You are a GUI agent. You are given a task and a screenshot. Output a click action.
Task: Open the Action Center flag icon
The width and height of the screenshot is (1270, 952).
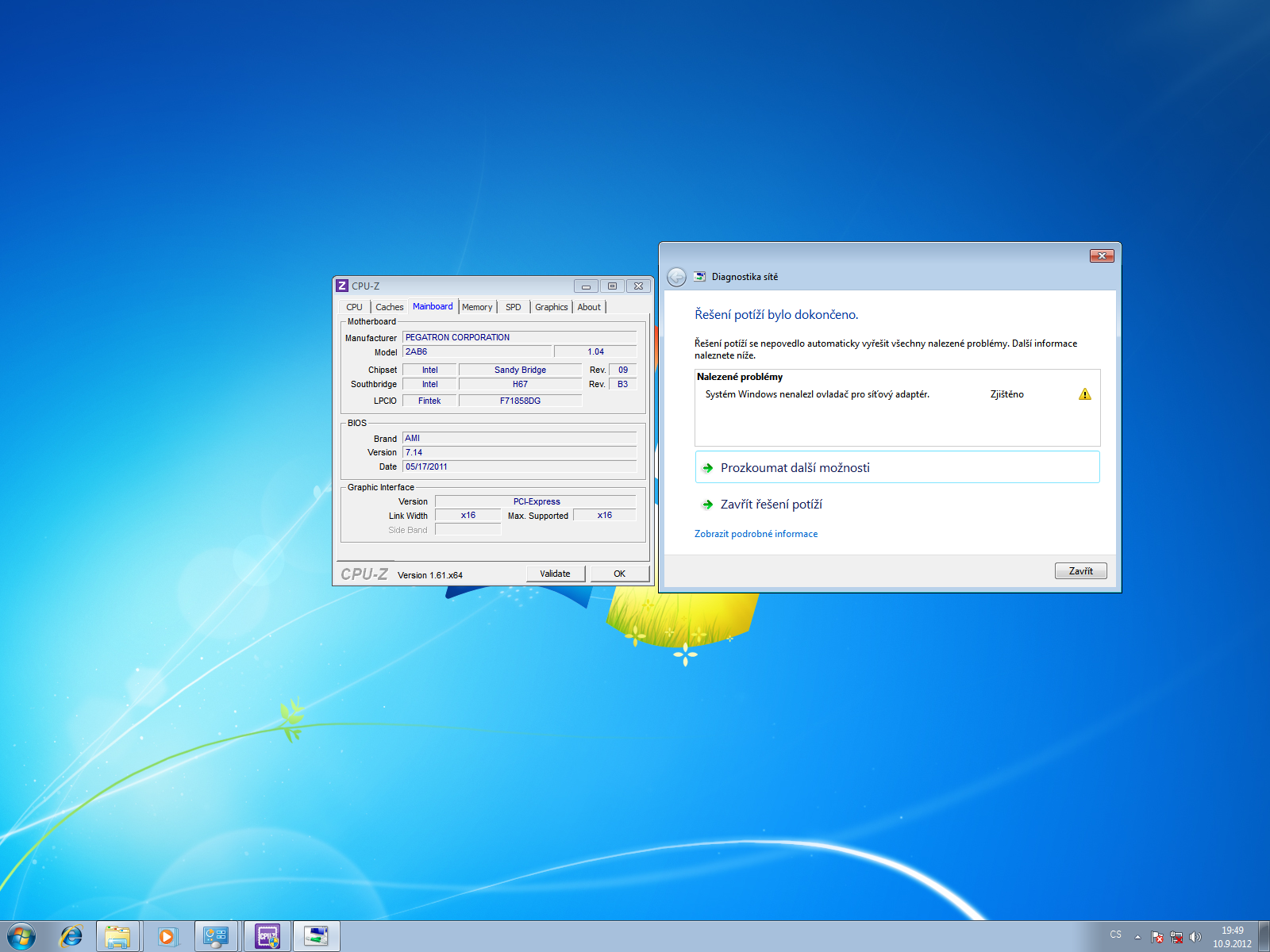coord(1157,936)
